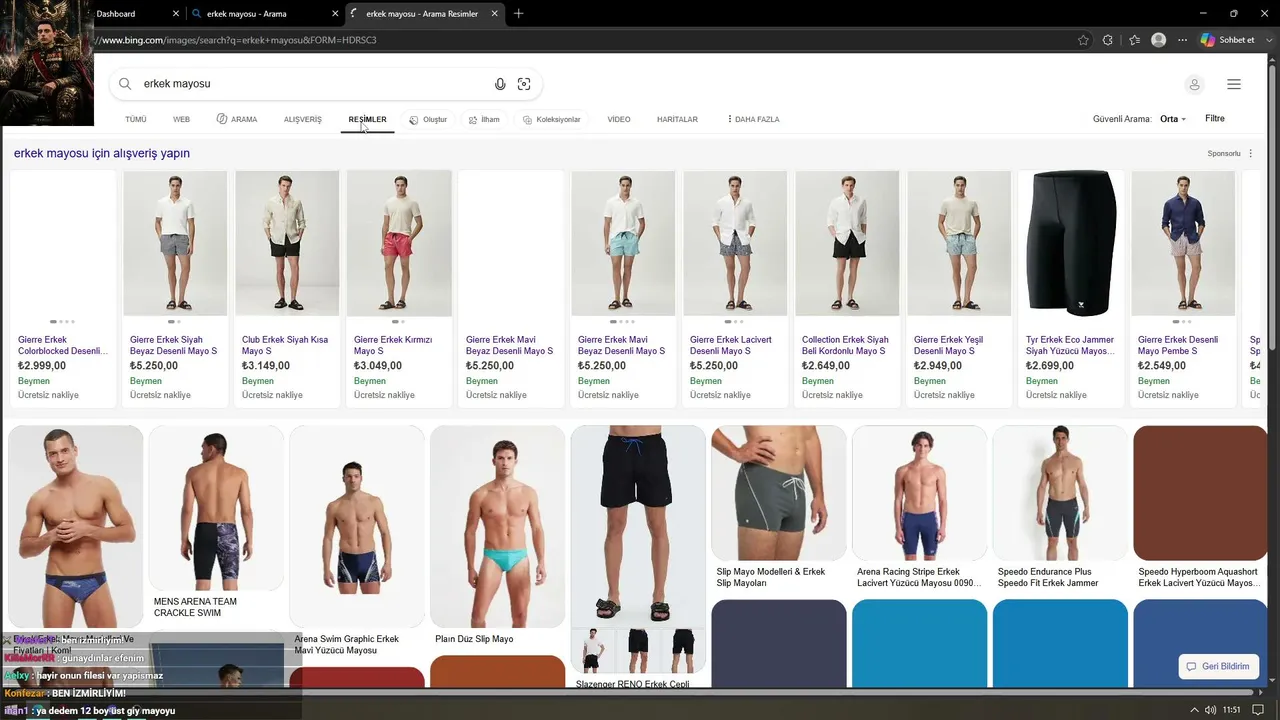Viewport: 1280px width, 720px height.
Task: Open the browser extensions icon
Action: pyautogui.click(x=1108, y=40)
